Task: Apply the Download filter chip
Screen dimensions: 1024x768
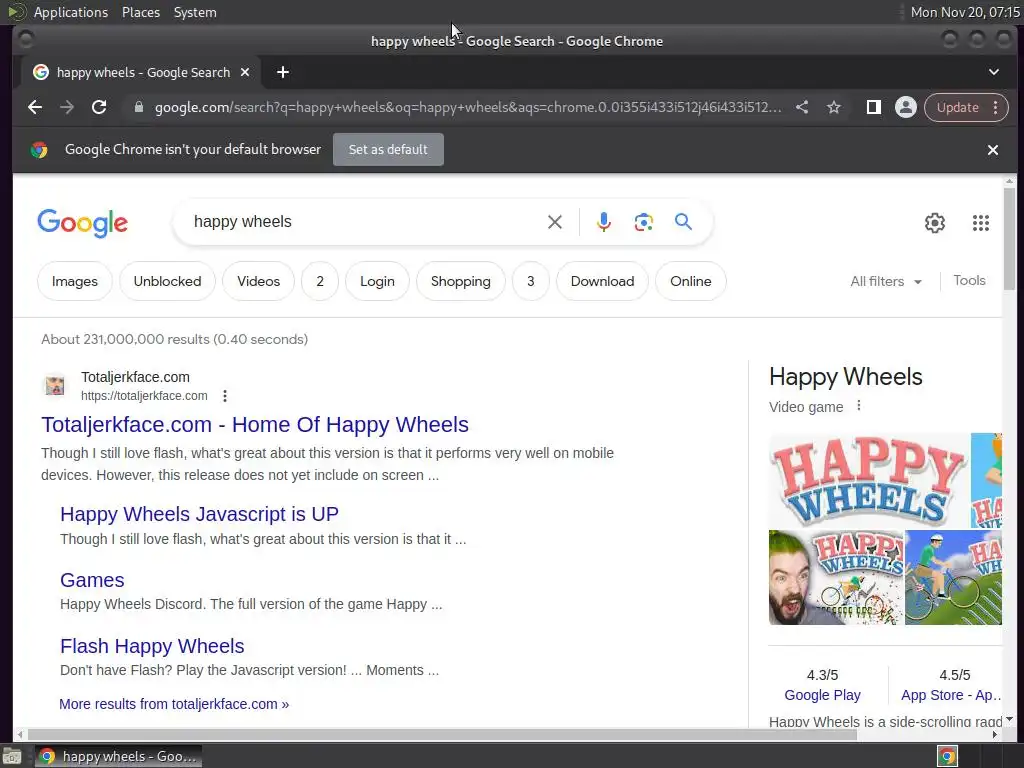Action: pos(602,281)
